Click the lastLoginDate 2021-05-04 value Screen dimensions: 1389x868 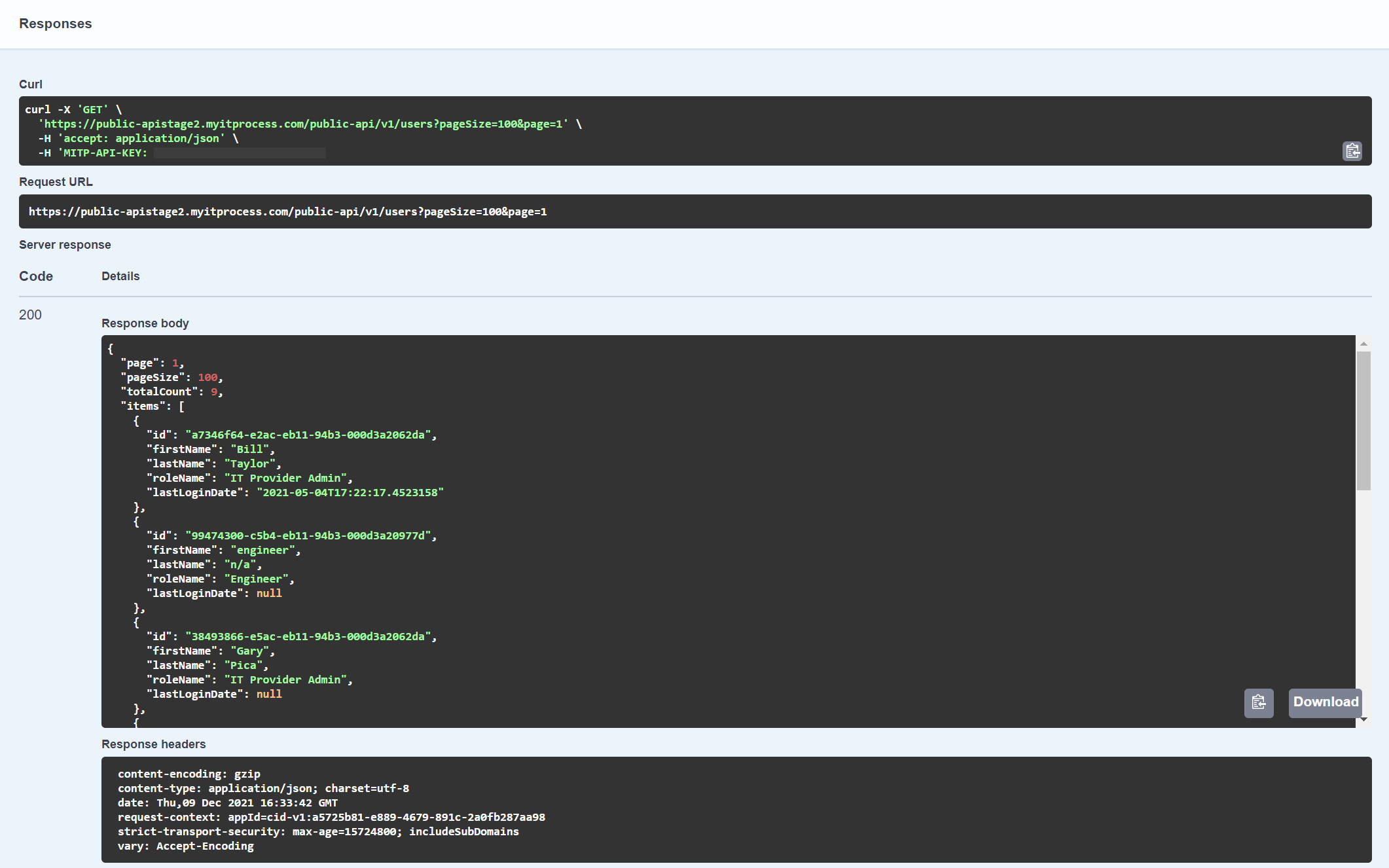tap(350, 492)
